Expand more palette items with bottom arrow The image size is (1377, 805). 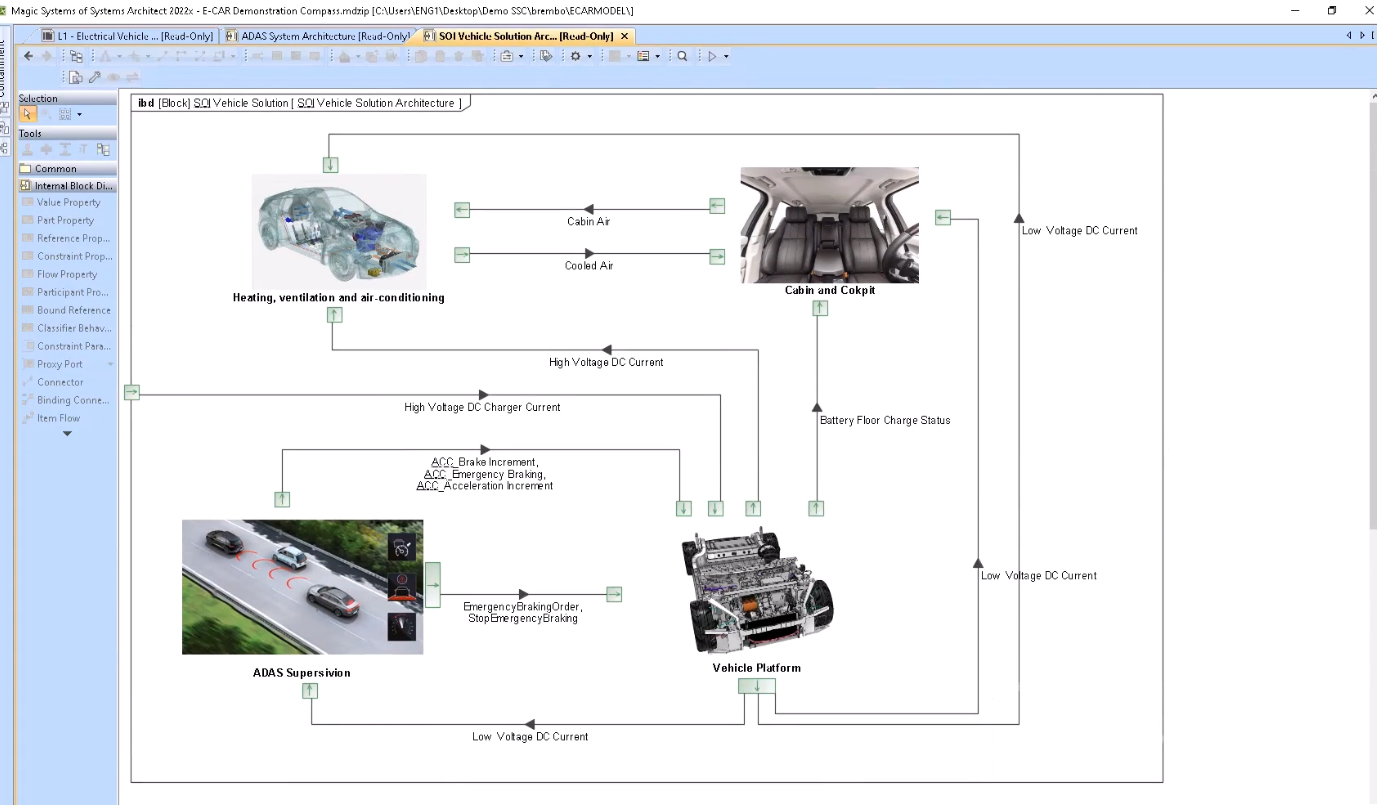coord(67,434)
